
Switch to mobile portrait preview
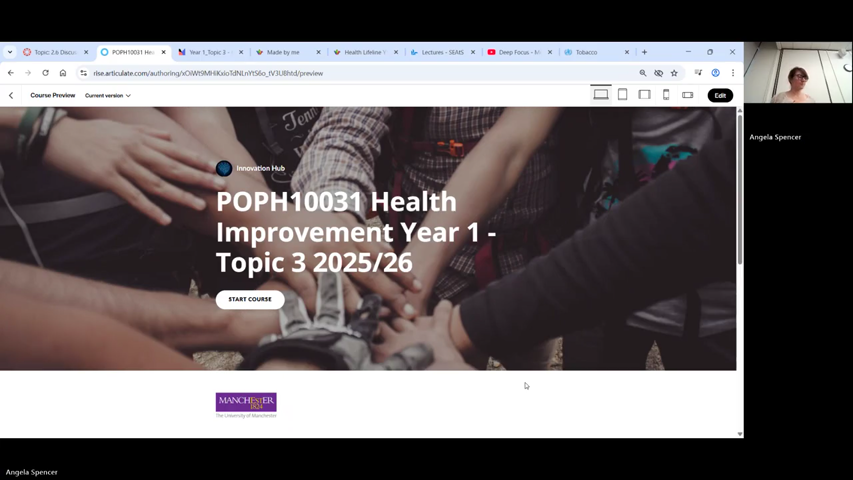coord(666,95)
